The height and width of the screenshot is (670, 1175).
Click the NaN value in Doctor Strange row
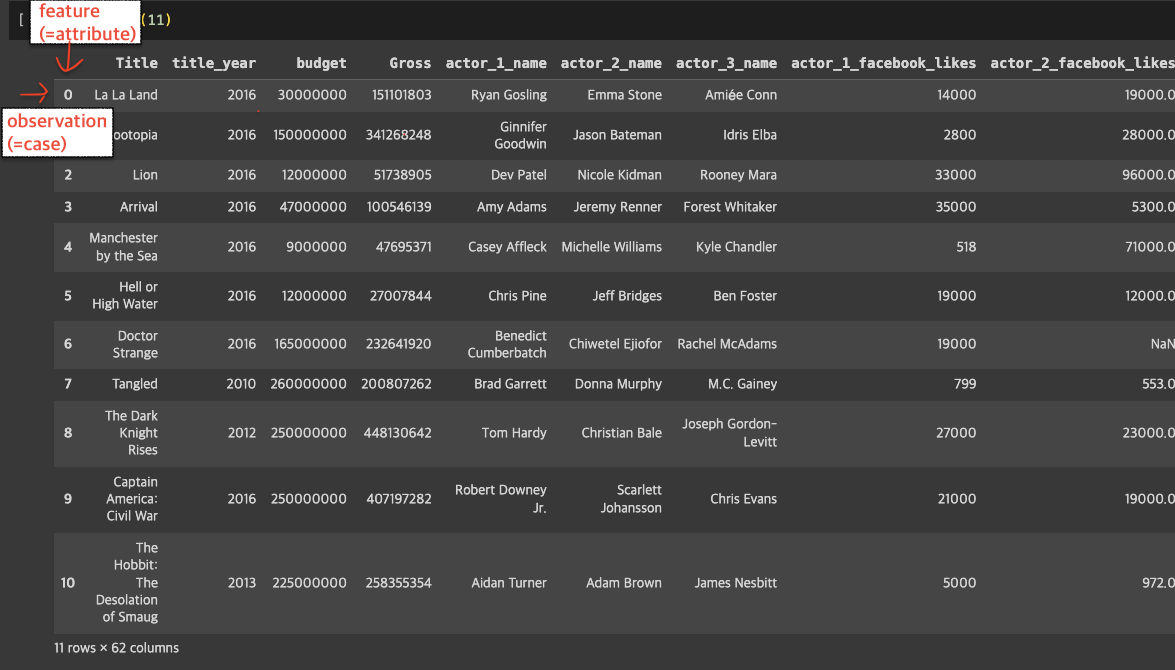click(x=1162, y=344)
